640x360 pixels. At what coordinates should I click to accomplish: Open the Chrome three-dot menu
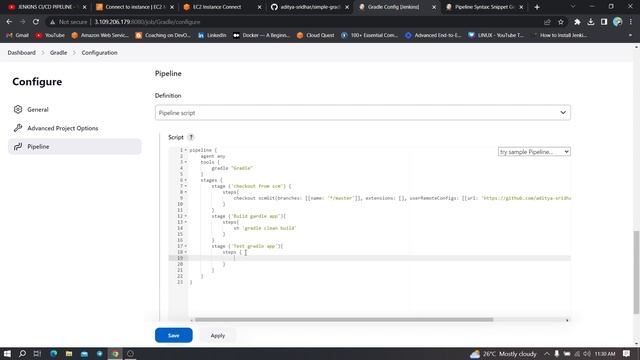[631, 22]
